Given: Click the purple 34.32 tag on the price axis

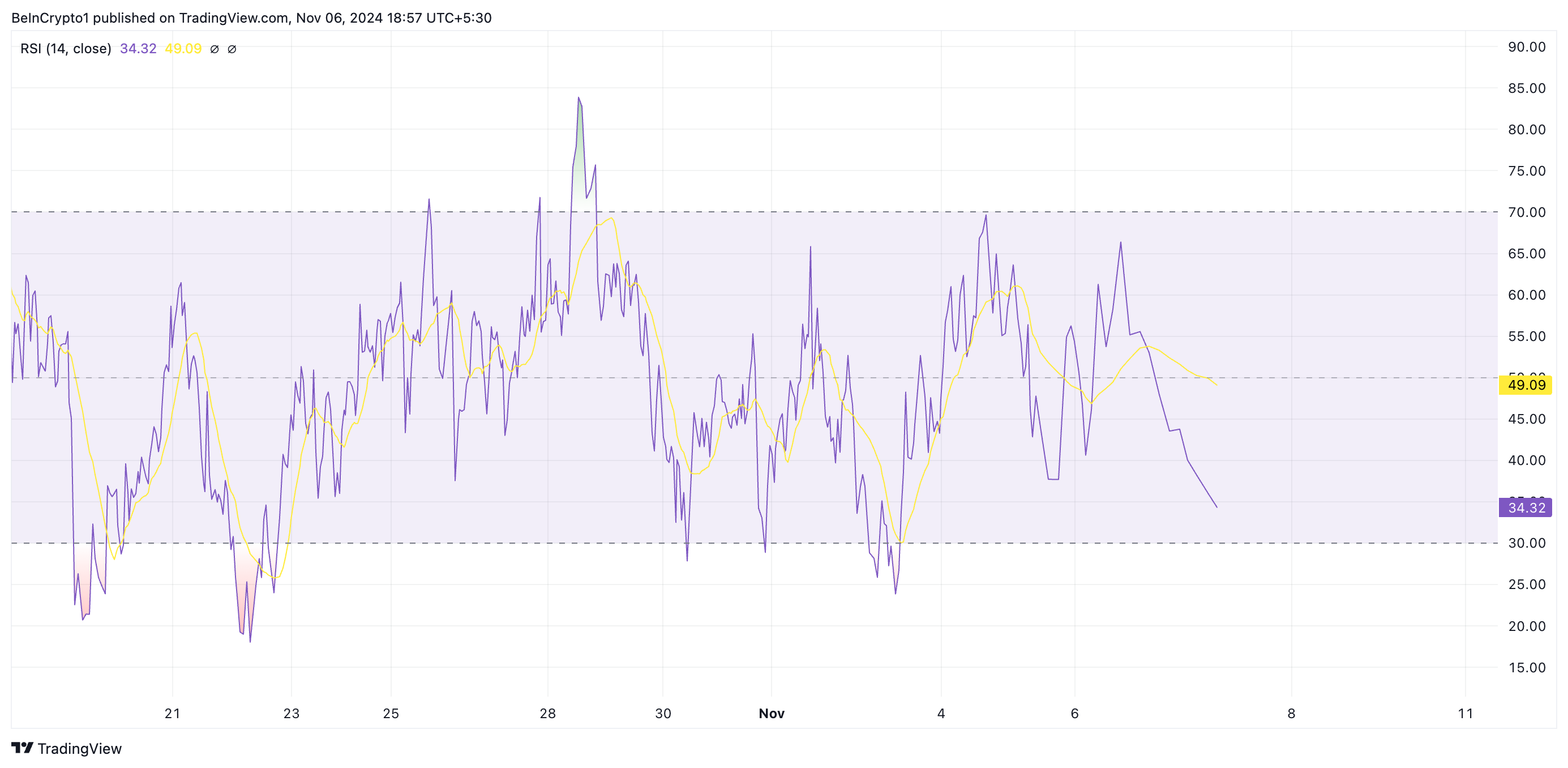Looking at the screenshot, I should click(x=1526, y=507).
